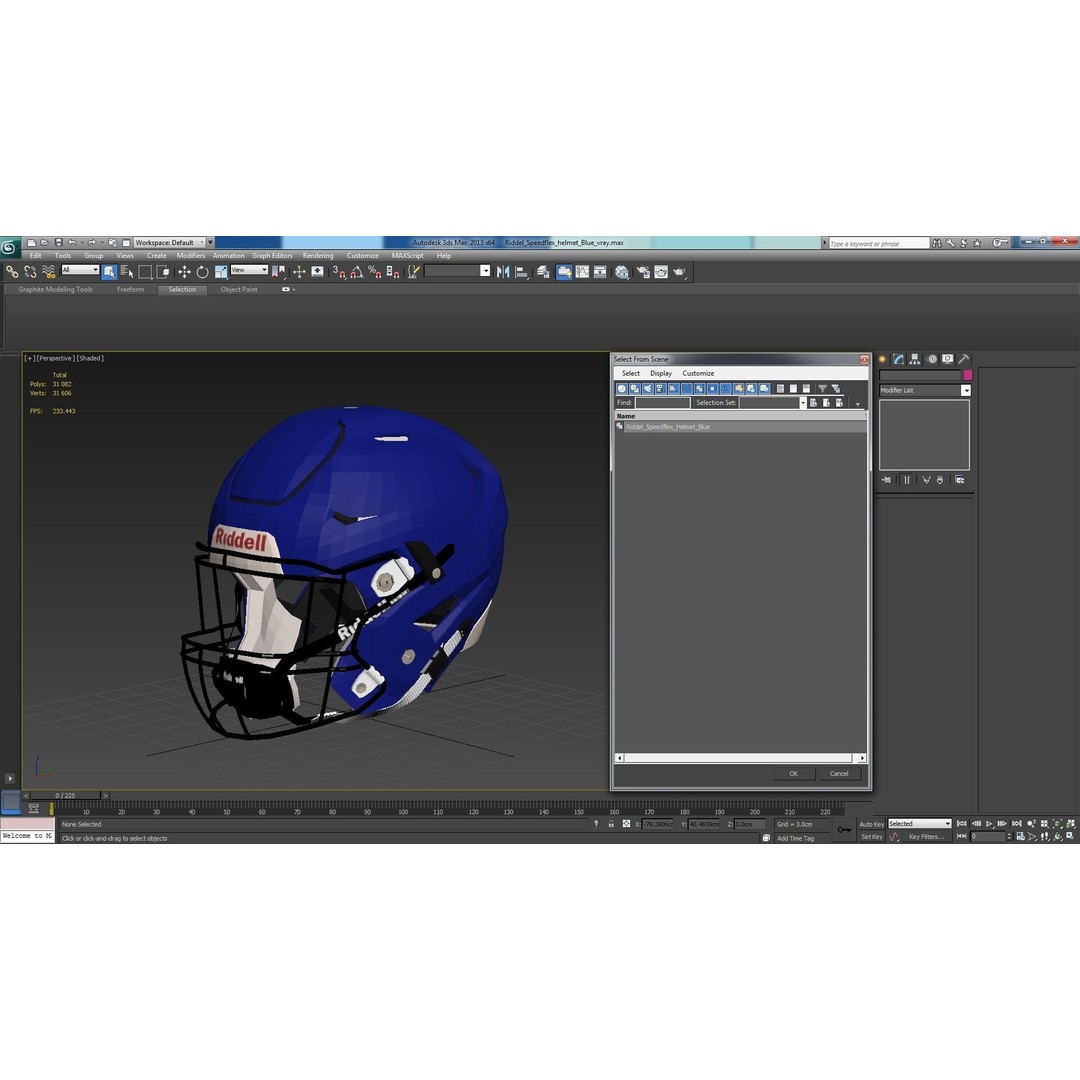
Task: Click the Save File icon in quick access toolbar
Action: point(59,242)
